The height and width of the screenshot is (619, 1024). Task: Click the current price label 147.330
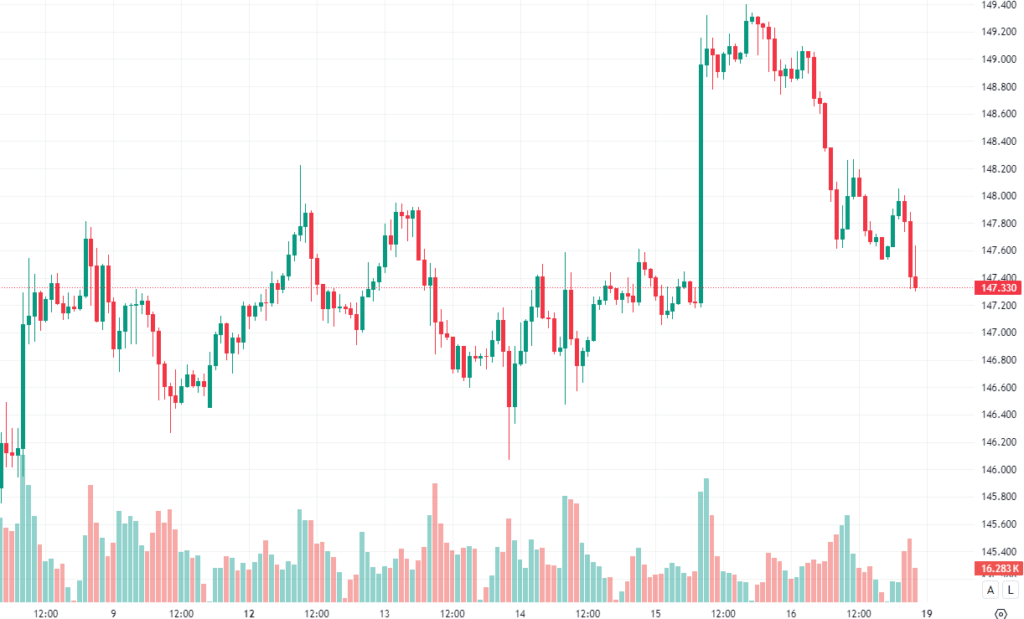999,288
